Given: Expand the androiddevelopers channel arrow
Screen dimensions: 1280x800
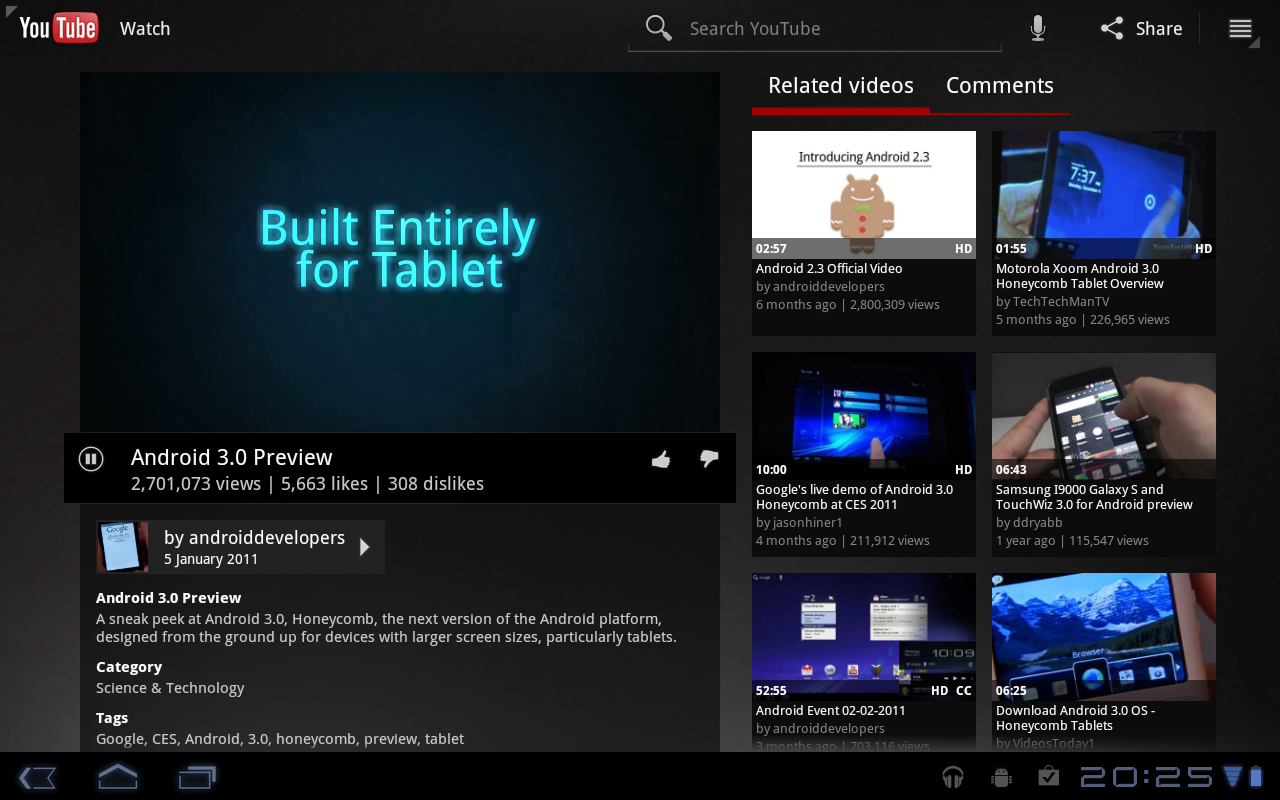Looking at the screenshot, I should tap(365, 547).
